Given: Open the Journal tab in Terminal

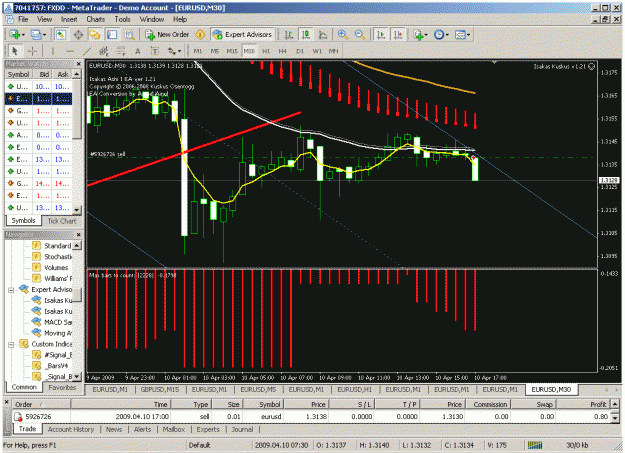Looking at the screenshot, I should [x=242, y=429].
